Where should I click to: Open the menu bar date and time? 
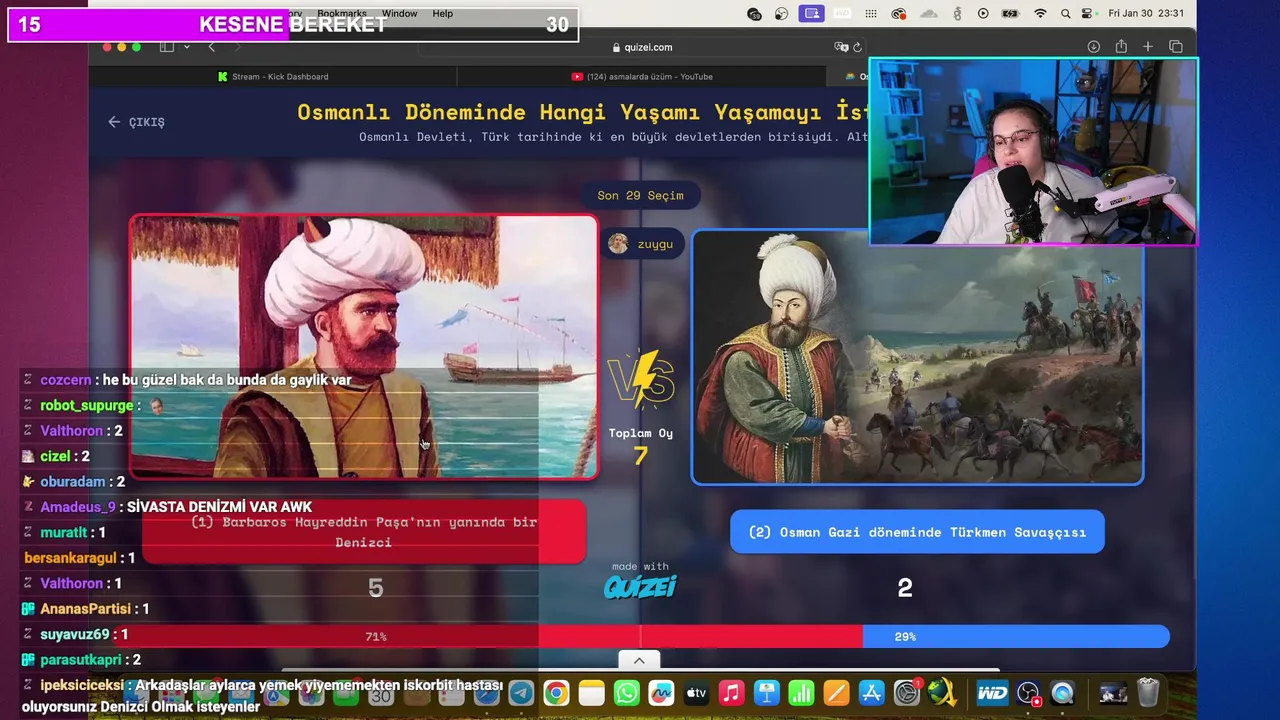[x=1146, y=14]
